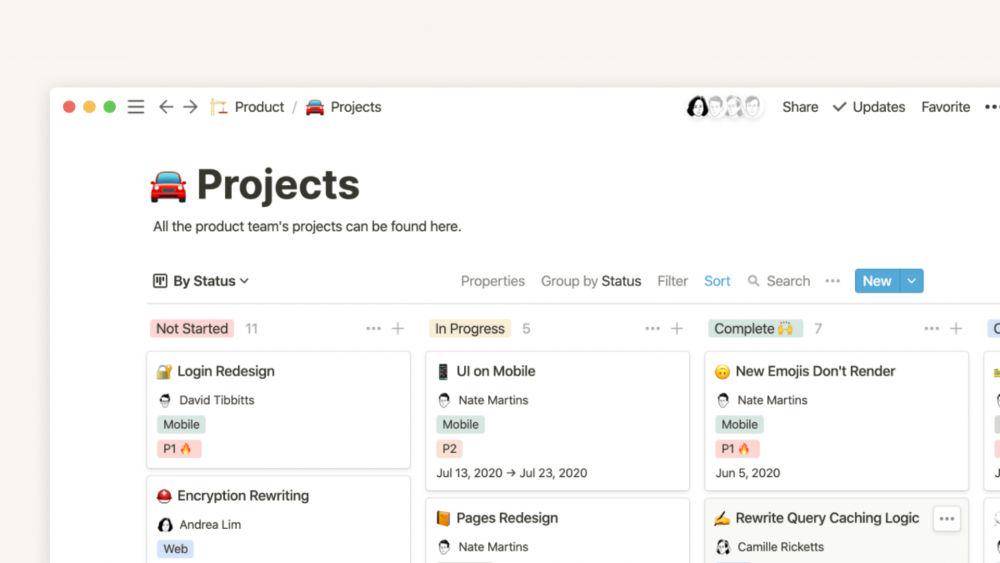Screen dimensions: 1000x563
Task: Click the Web tag on Encryption Rewriting
Action: coord(175,549)
